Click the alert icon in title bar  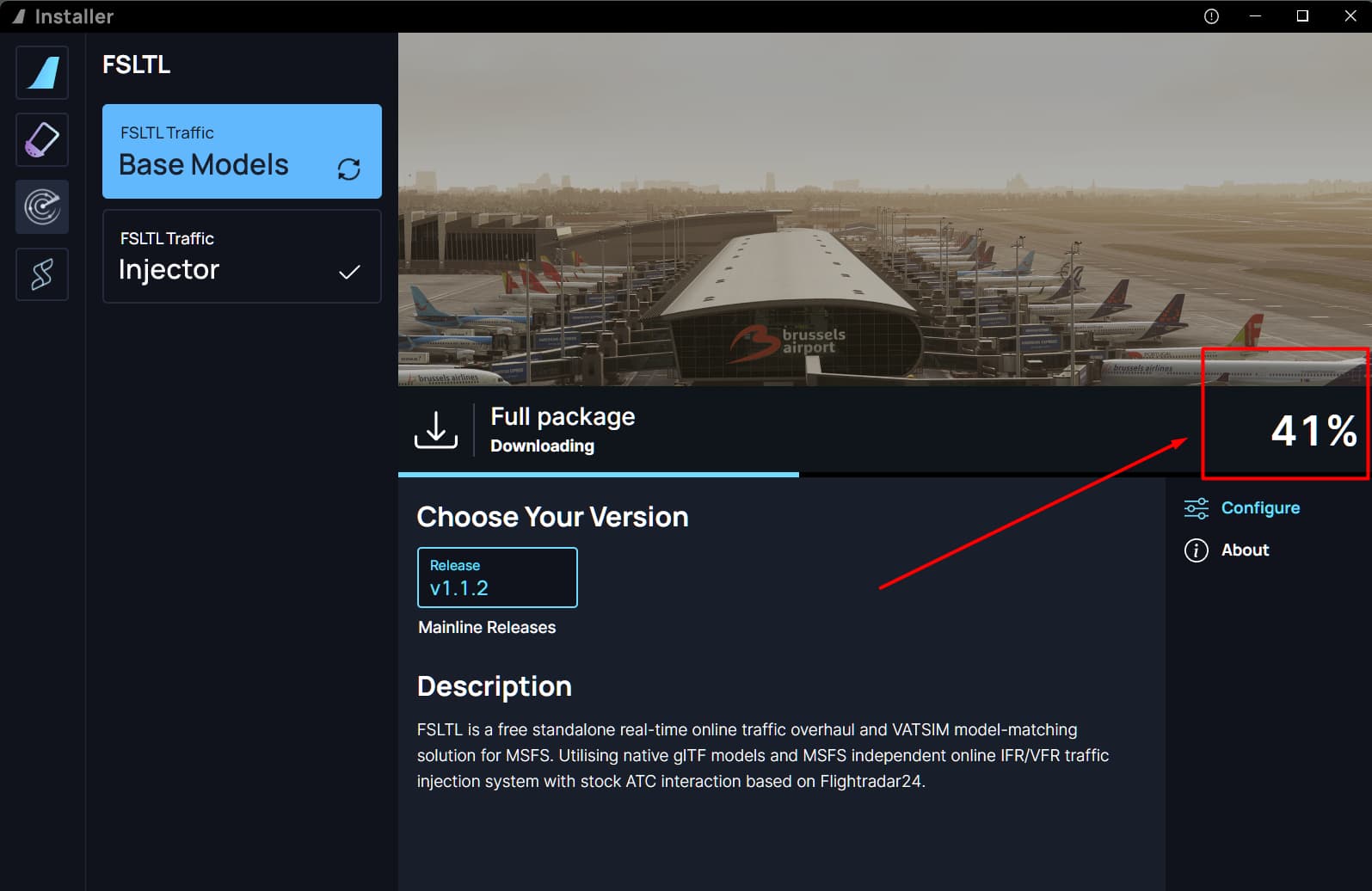1211,16
